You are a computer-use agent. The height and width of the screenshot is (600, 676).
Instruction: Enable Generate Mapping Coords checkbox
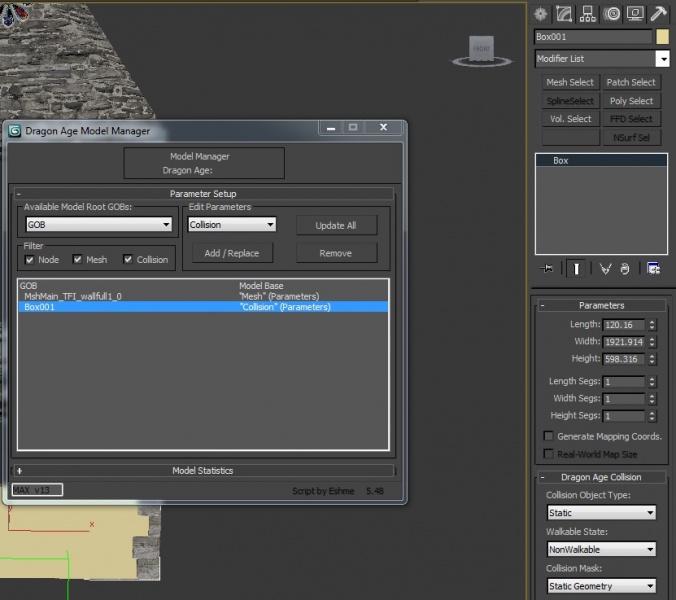(548, 436)
